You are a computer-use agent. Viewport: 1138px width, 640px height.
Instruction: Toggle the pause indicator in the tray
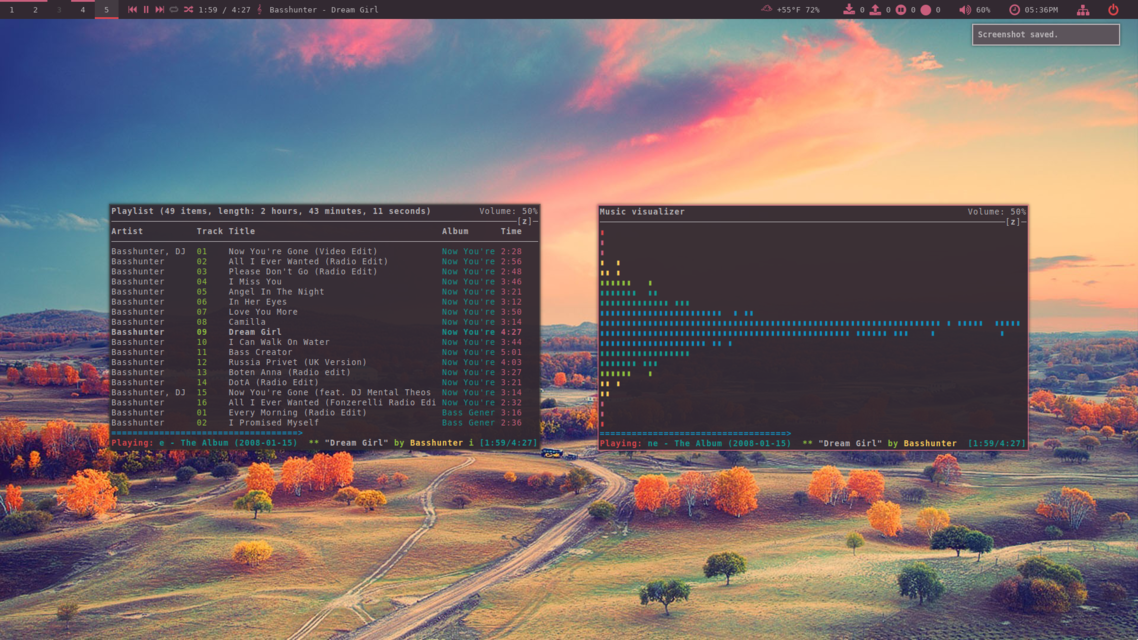[x=900, y=9]
